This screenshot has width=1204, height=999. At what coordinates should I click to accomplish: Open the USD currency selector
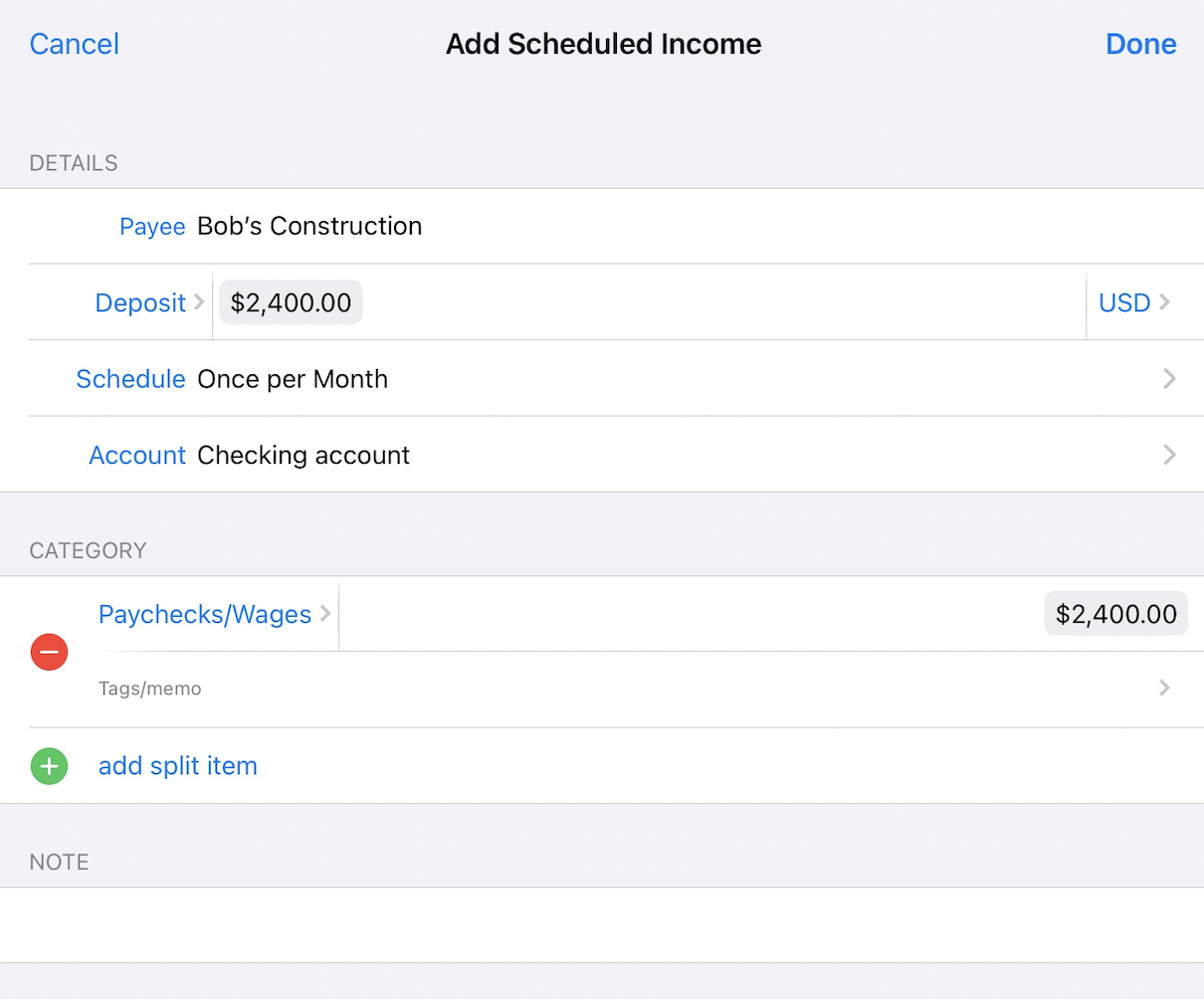pyautogui.click(x=1134, y=302)
